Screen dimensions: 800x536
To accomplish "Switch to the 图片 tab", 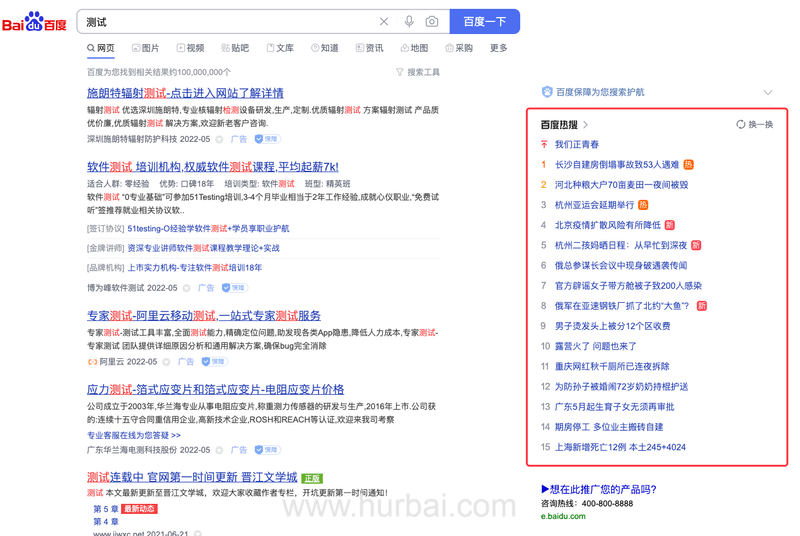I will coord(145,48).
